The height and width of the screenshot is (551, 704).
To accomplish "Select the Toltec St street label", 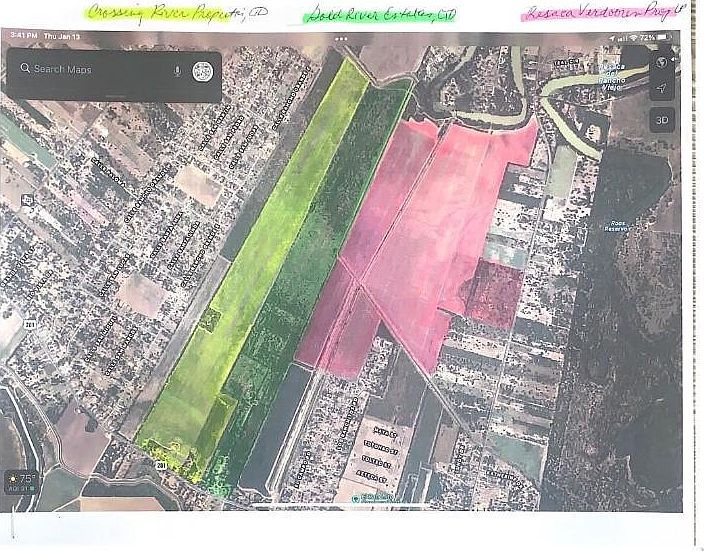I will tap(377, 462).
